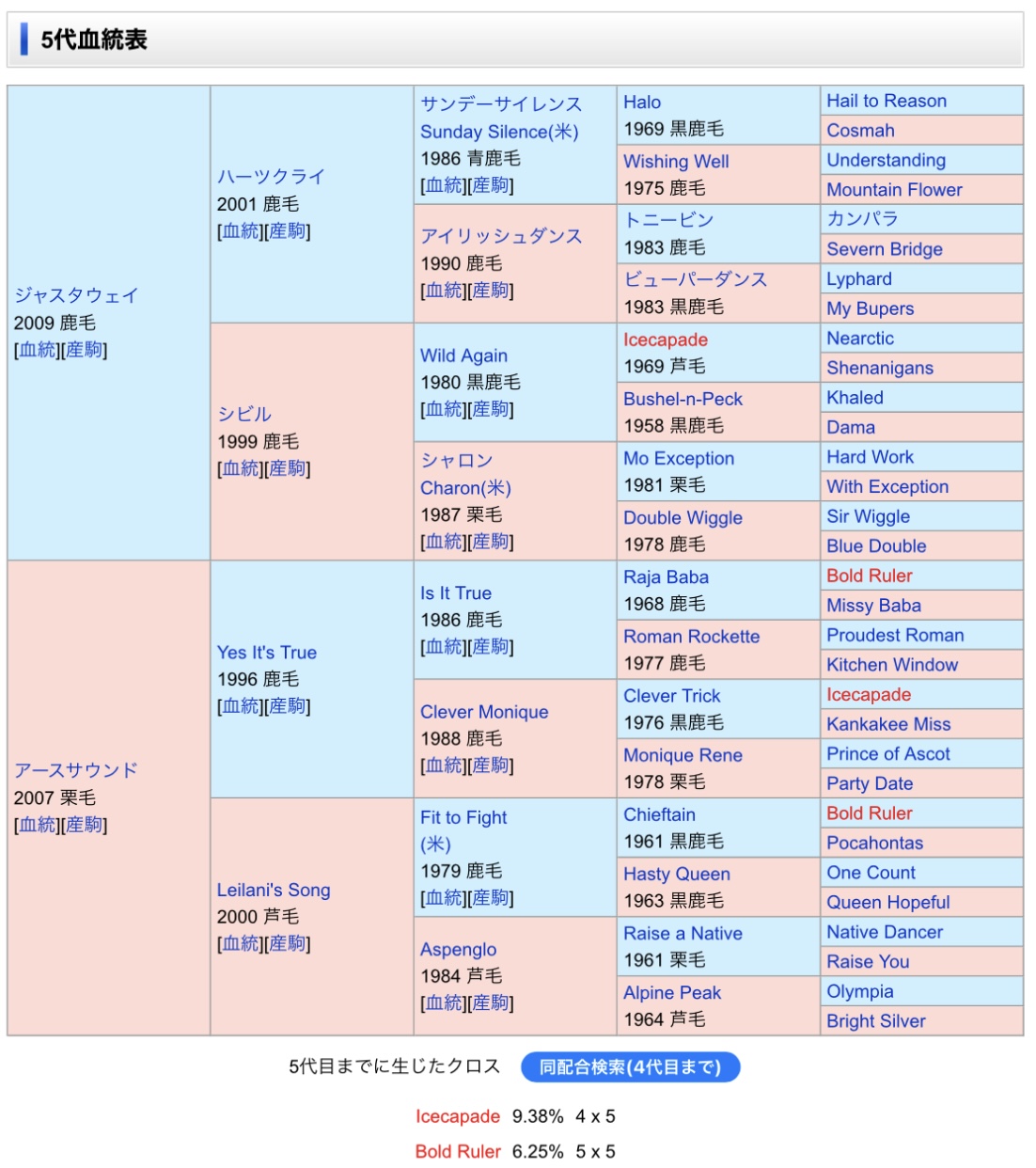Open the Bright Silver link
Image resolution: width=1036 pixels, height=1168 pixels.
coord(876,1020)
